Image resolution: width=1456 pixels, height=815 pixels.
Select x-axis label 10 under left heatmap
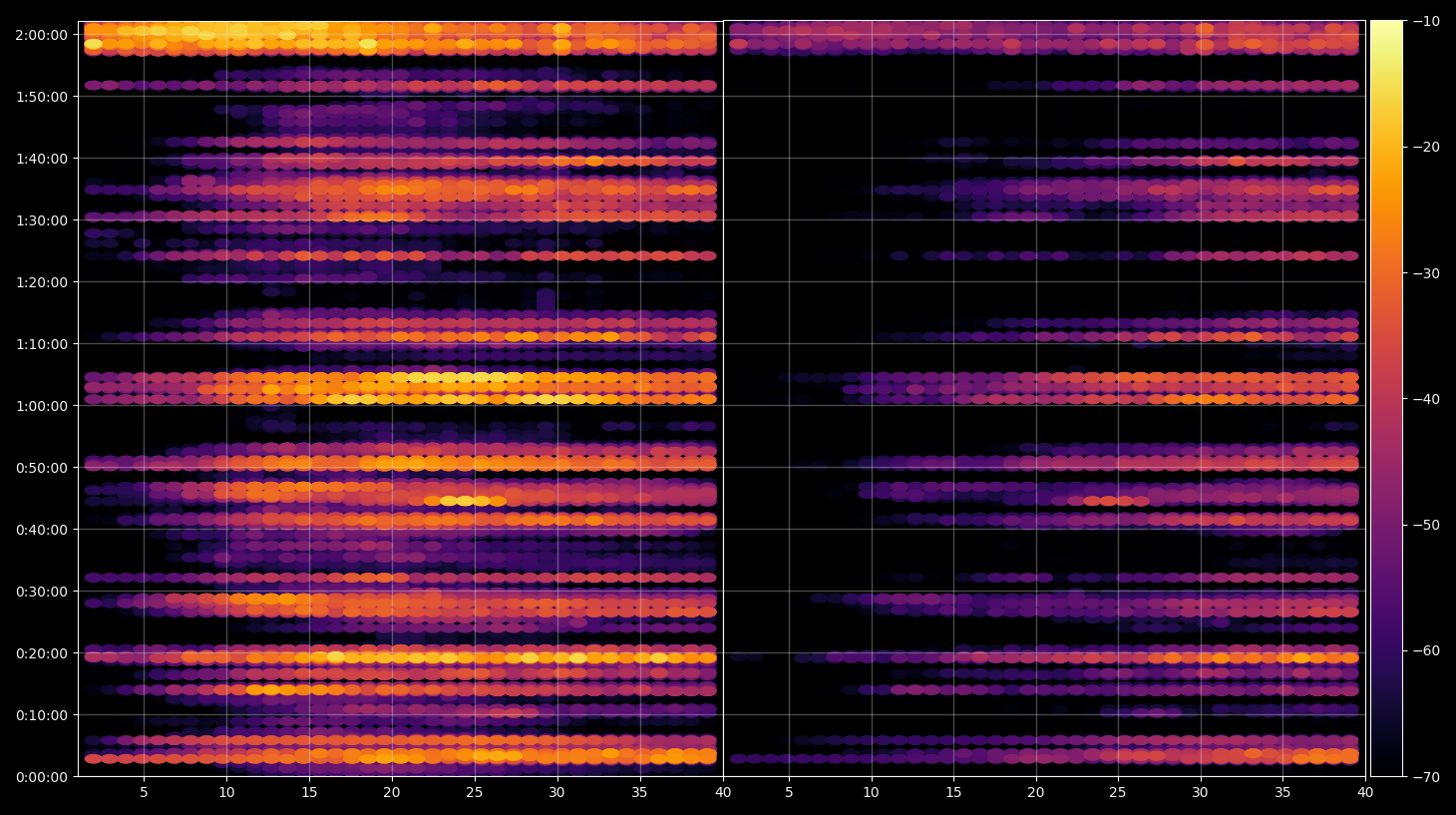(x=226, y=793)
